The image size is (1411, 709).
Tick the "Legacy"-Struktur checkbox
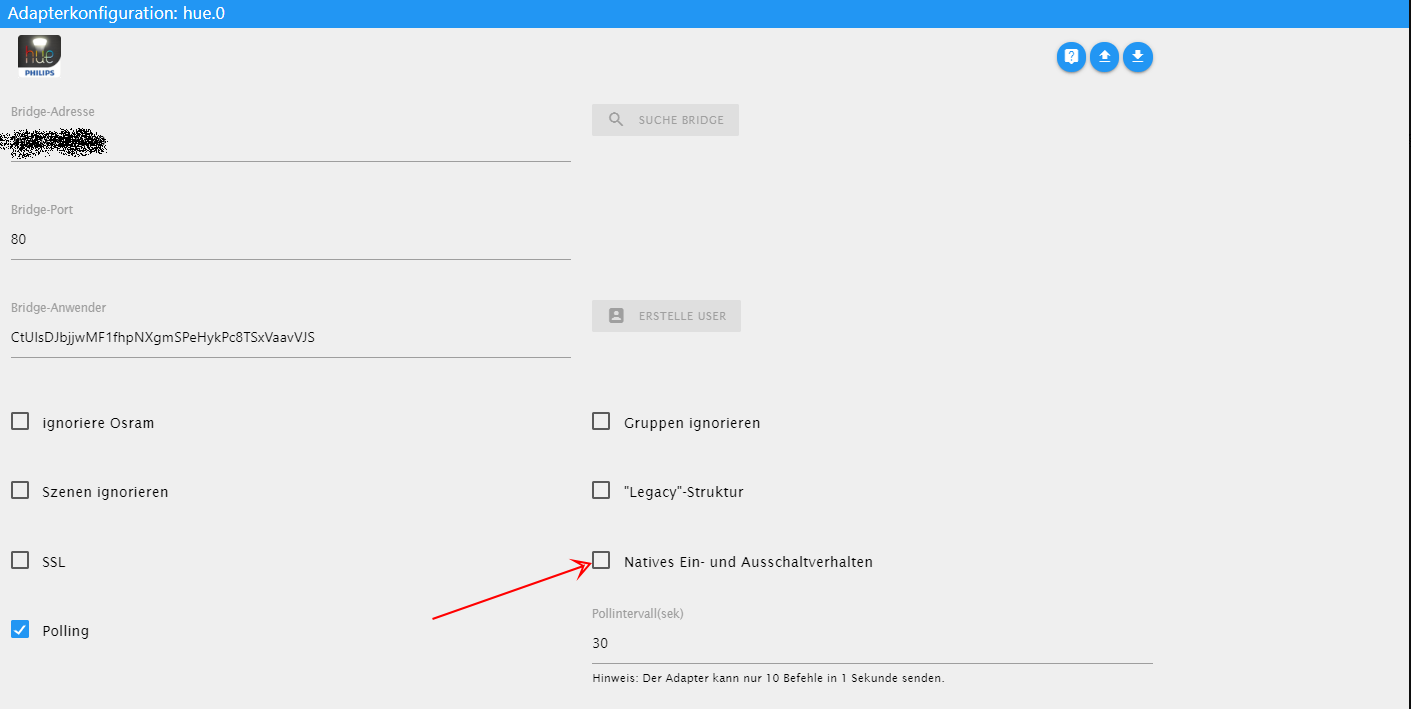[601, 490]
